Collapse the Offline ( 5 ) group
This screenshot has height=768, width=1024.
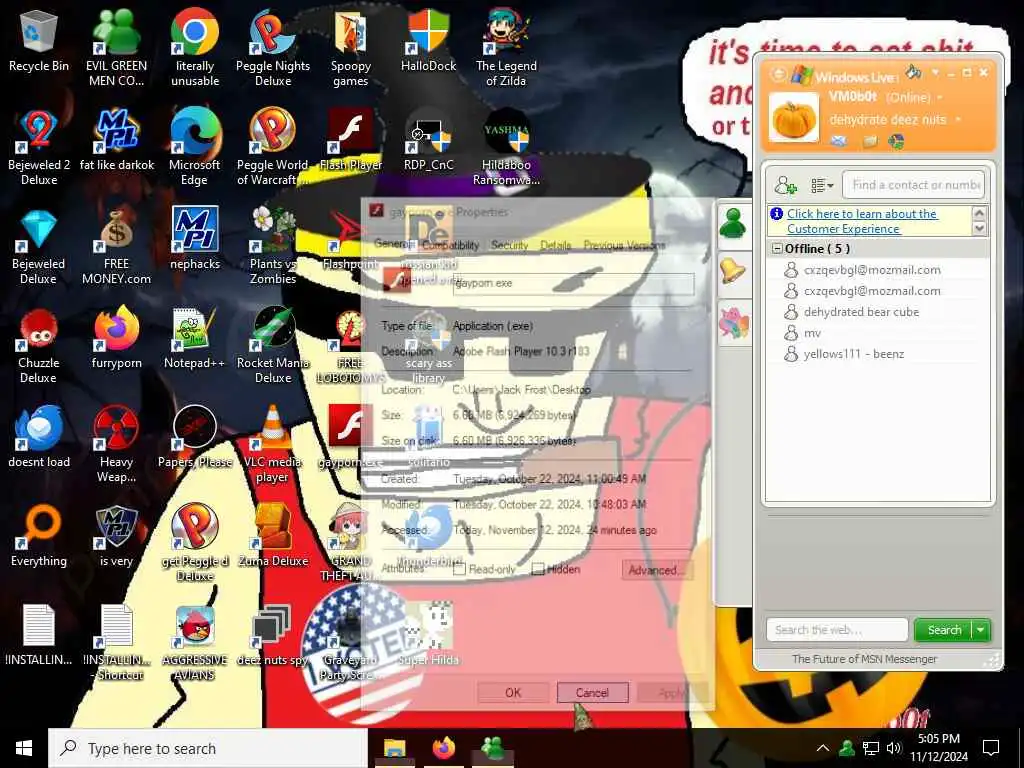point(777,249)
